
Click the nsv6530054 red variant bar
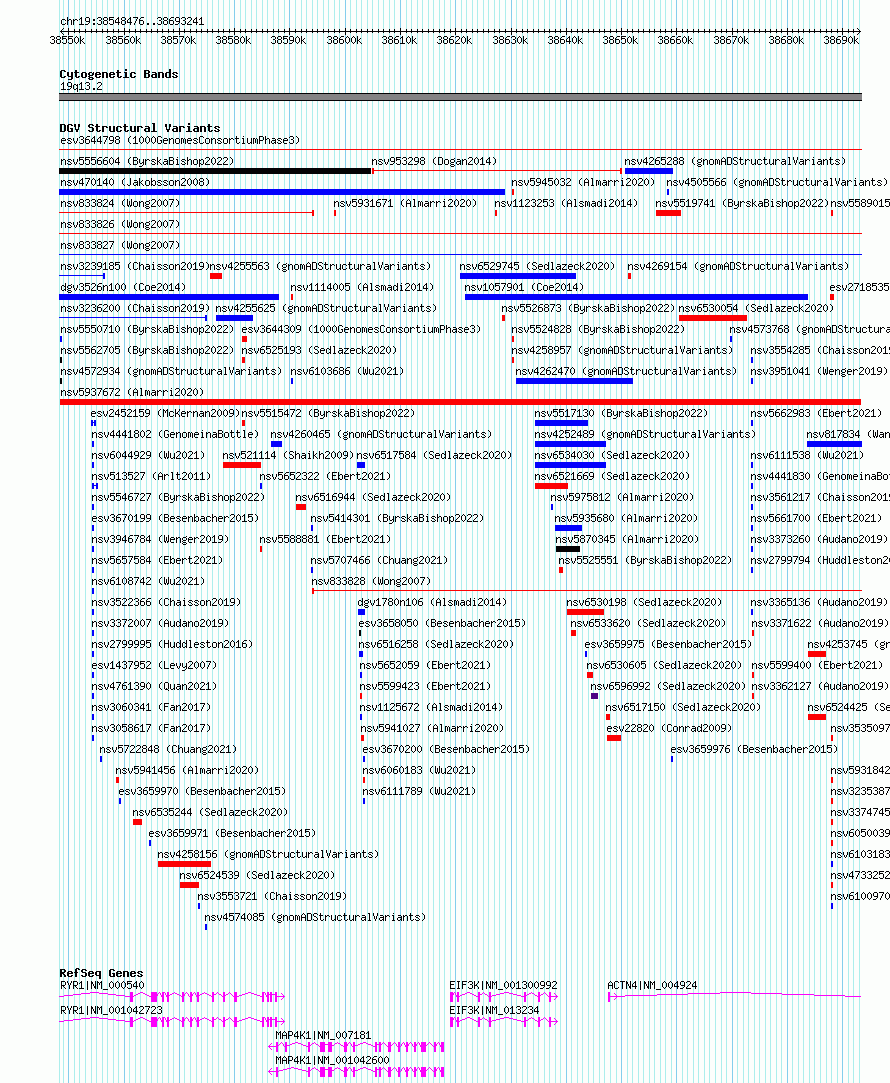click(x=713, y=318)
